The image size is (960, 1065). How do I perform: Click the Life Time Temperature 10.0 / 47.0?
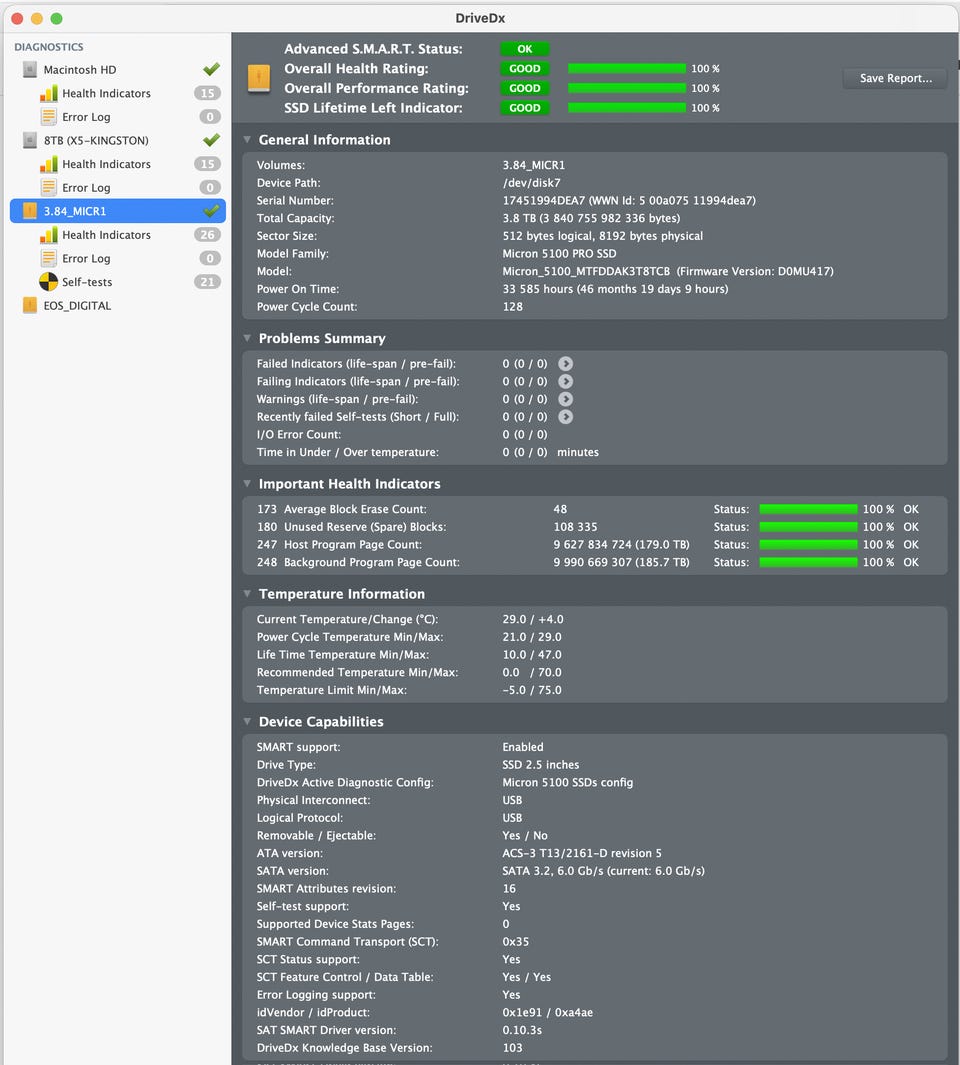click(532, 655)
